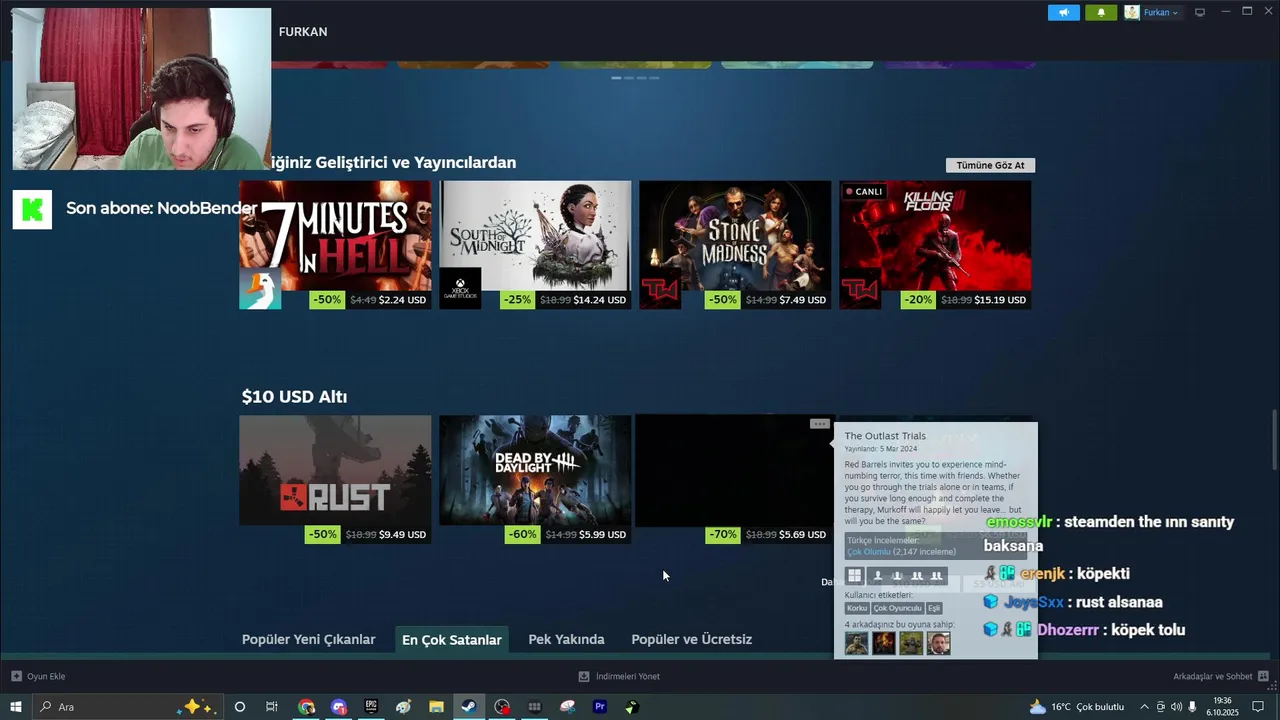Click The Outlast Trials title in tooltip

[885, 436]
